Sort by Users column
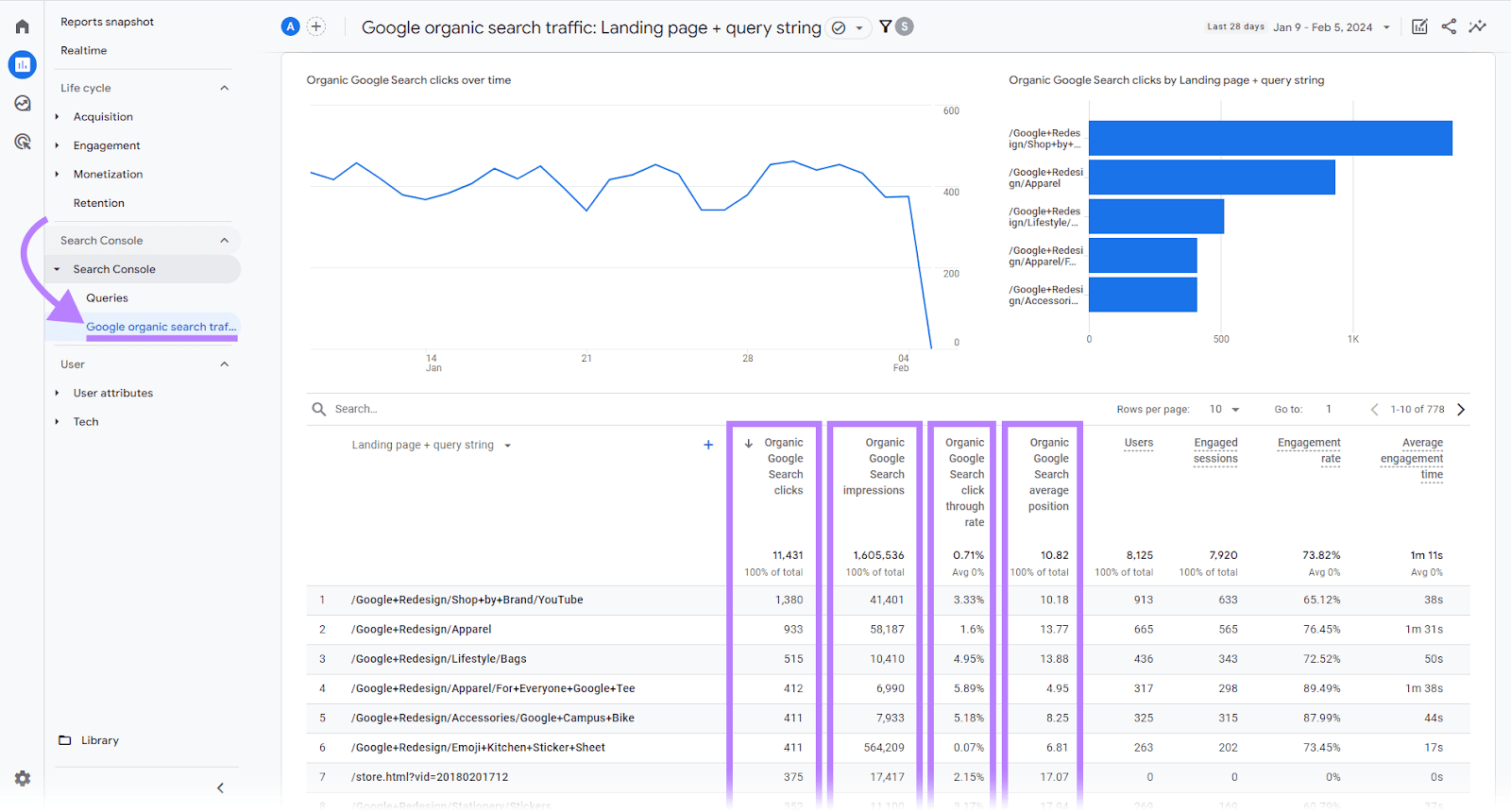Viewport: 1511px width, 812px height. 1138,443
